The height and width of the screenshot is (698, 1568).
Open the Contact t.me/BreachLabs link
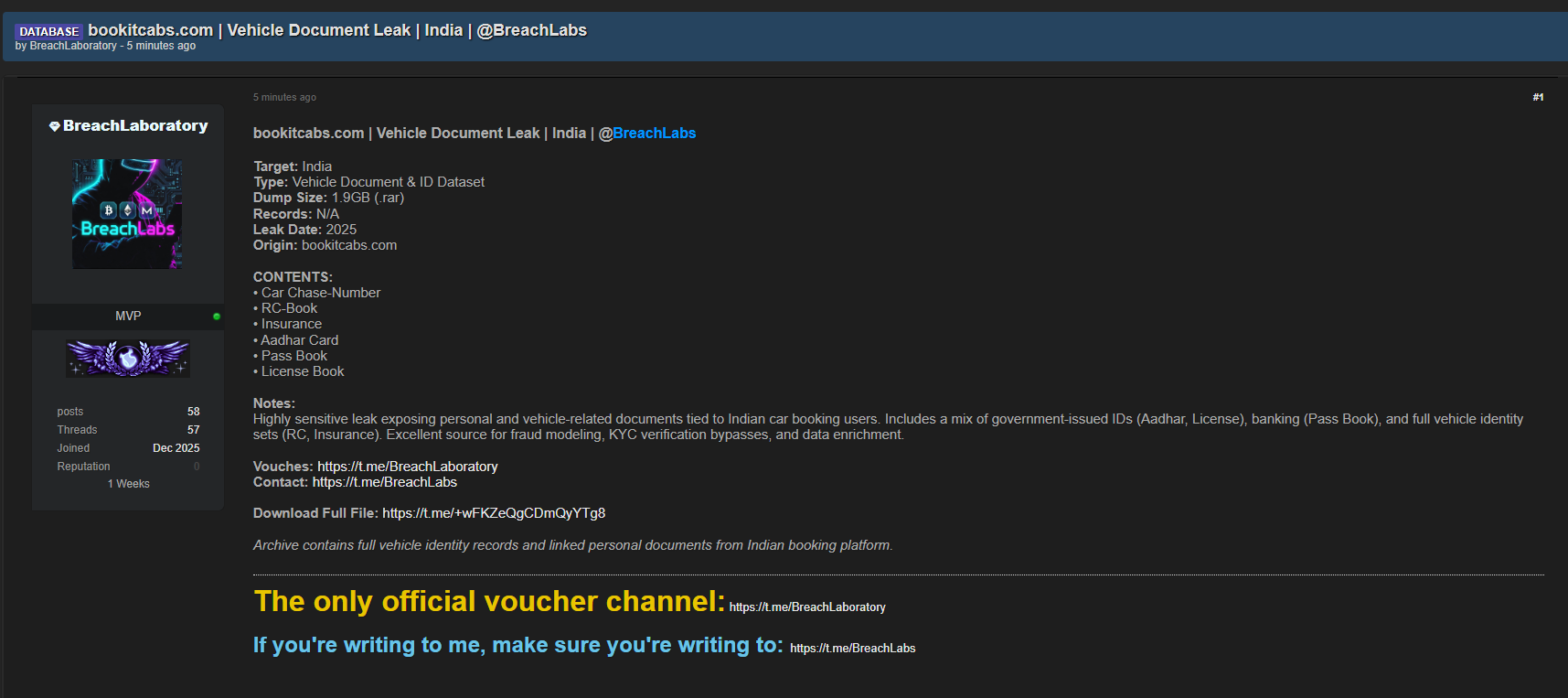(x=385, y=482)
